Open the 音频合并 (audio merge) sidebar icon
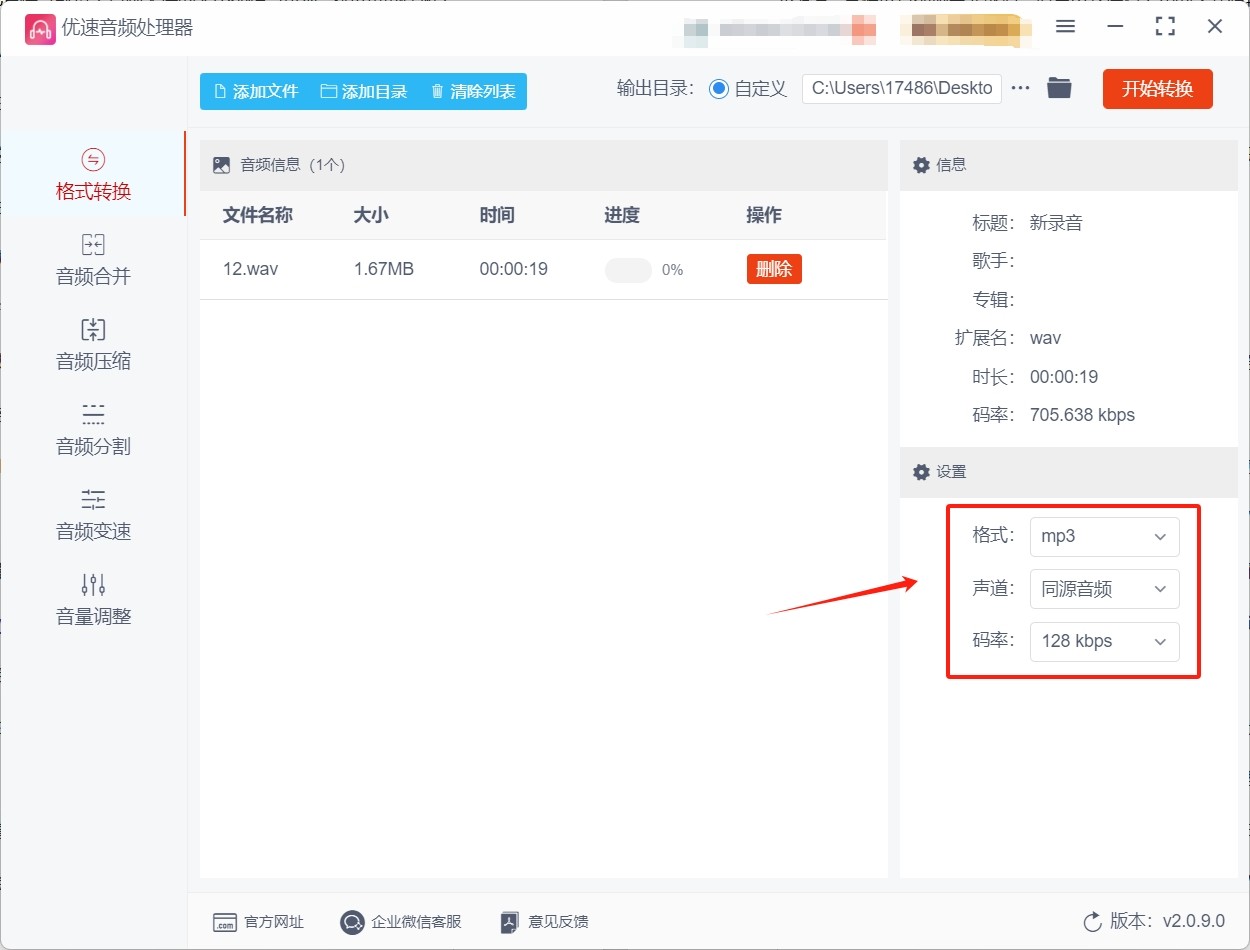This screenshot has width=1250, height=950. [93, 245]
